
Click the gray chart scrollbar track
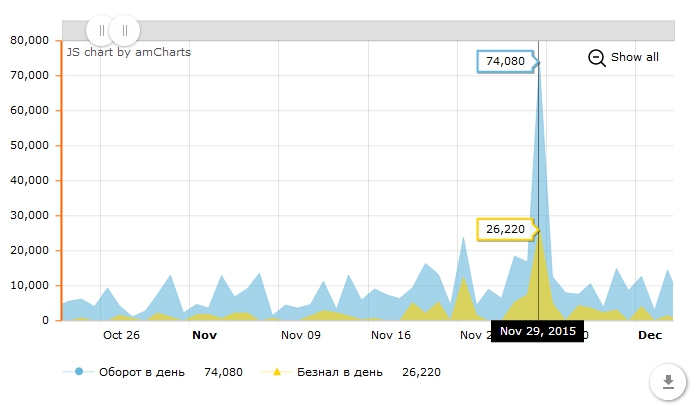click(x=400, y=30)
